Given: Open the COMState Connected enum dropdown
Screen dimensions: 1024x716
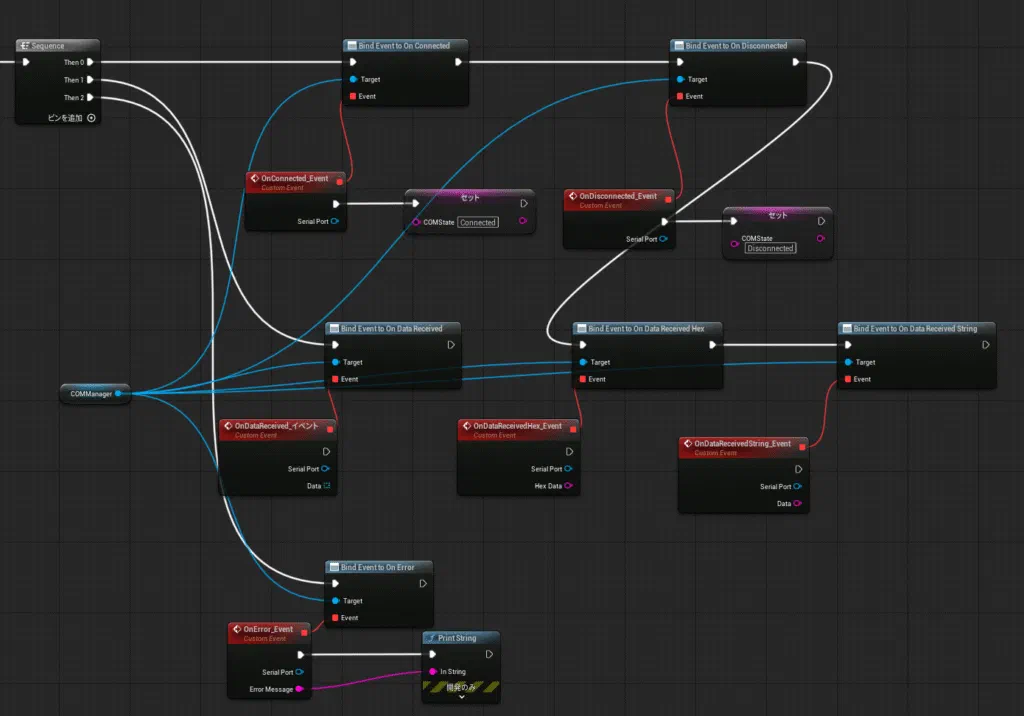Looking at the screenshot, I should pyautogui.click(x=478, y=222).
